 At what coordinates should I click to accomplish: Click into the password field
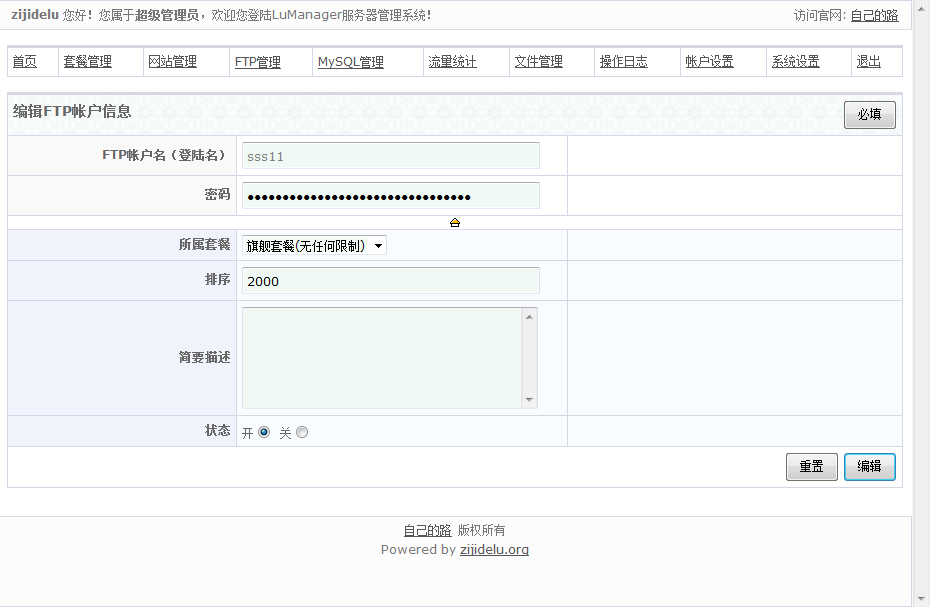tap(390, 196)
